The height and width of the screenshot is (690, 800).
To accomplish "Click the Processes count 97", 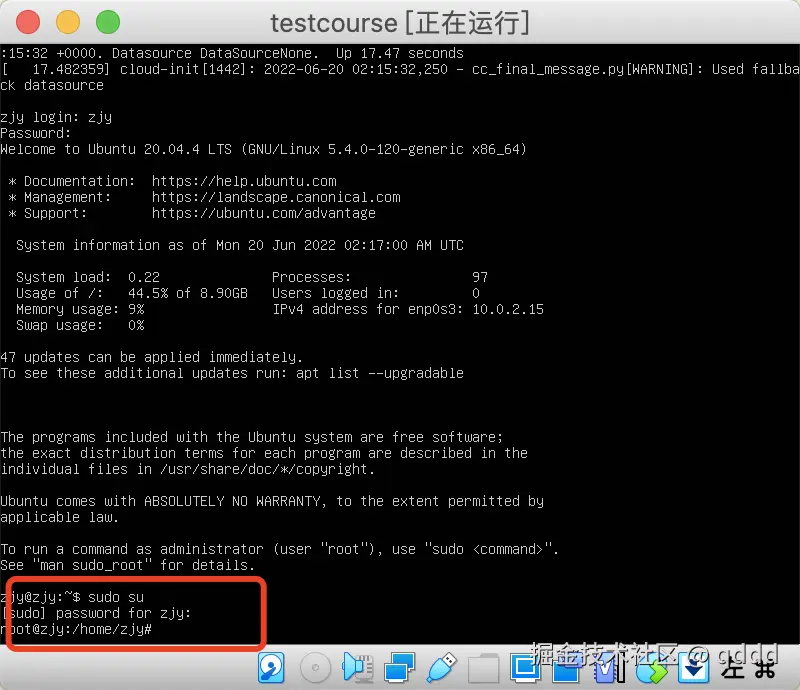I will click(x=480, y=277).
